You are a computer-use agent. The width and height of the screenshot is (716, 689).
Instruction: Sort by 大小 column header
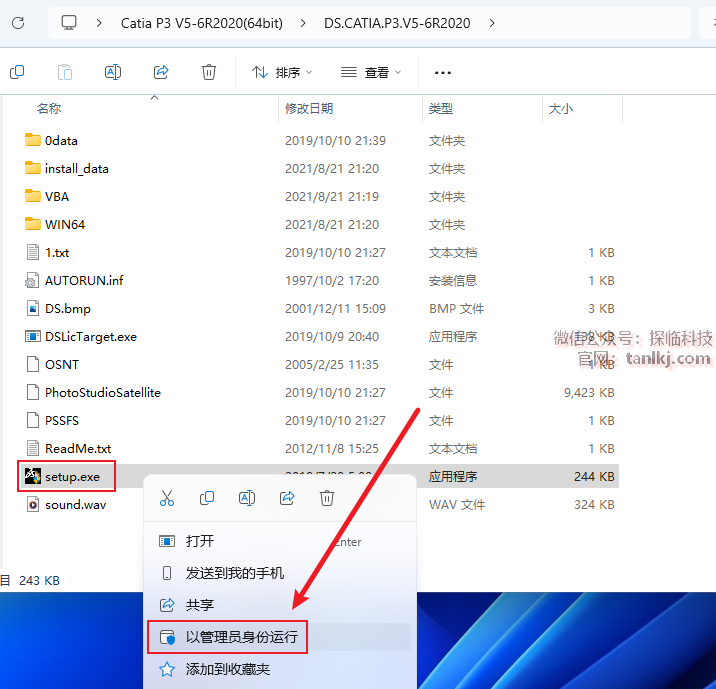click(560, 109)
